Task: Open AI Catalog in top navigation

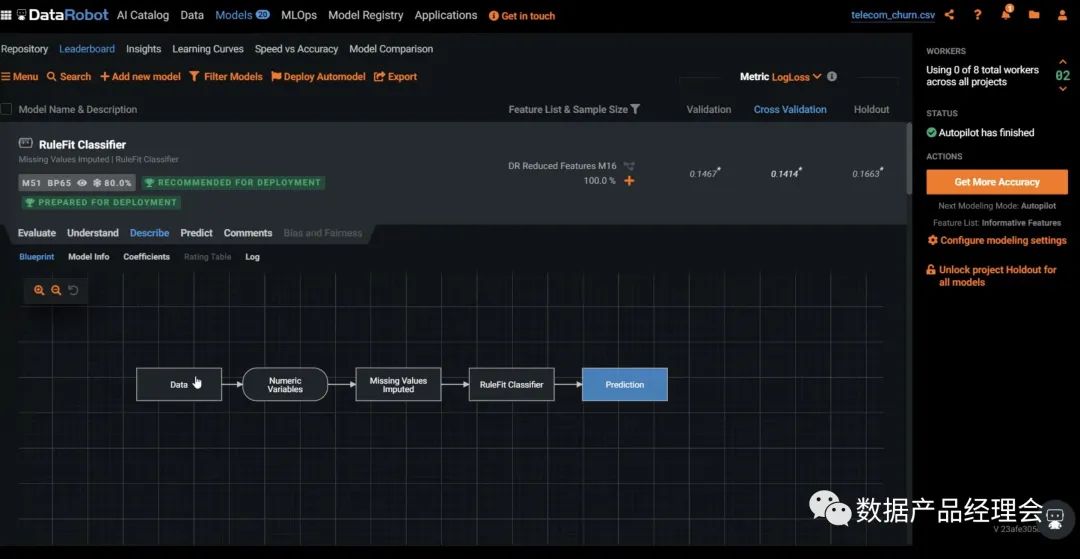Action: pyautogui.click(x=143, y=15)
